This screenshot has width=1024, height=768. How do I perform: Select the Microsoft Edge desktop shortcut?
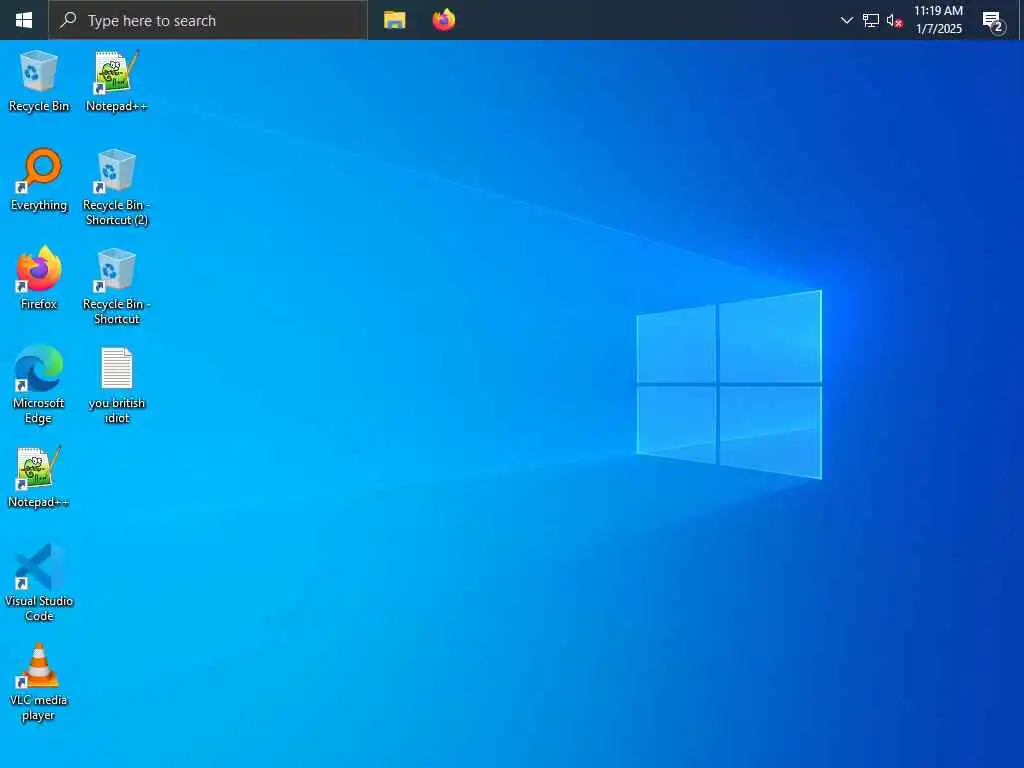39,385
